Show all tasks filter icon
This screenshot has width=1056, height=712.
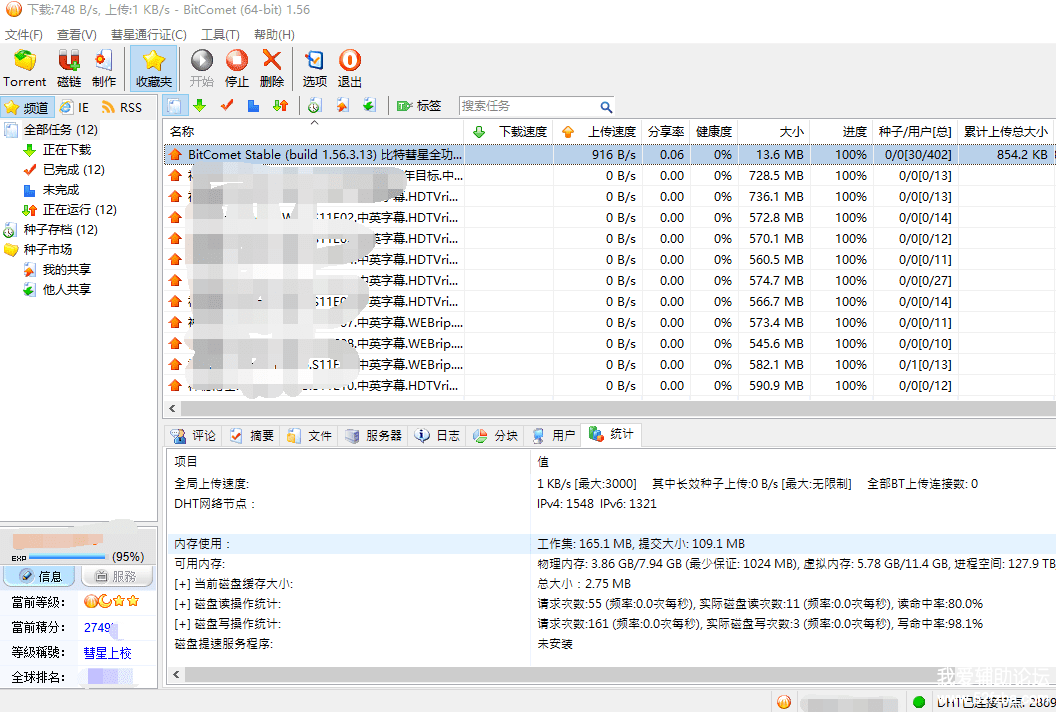174,106
